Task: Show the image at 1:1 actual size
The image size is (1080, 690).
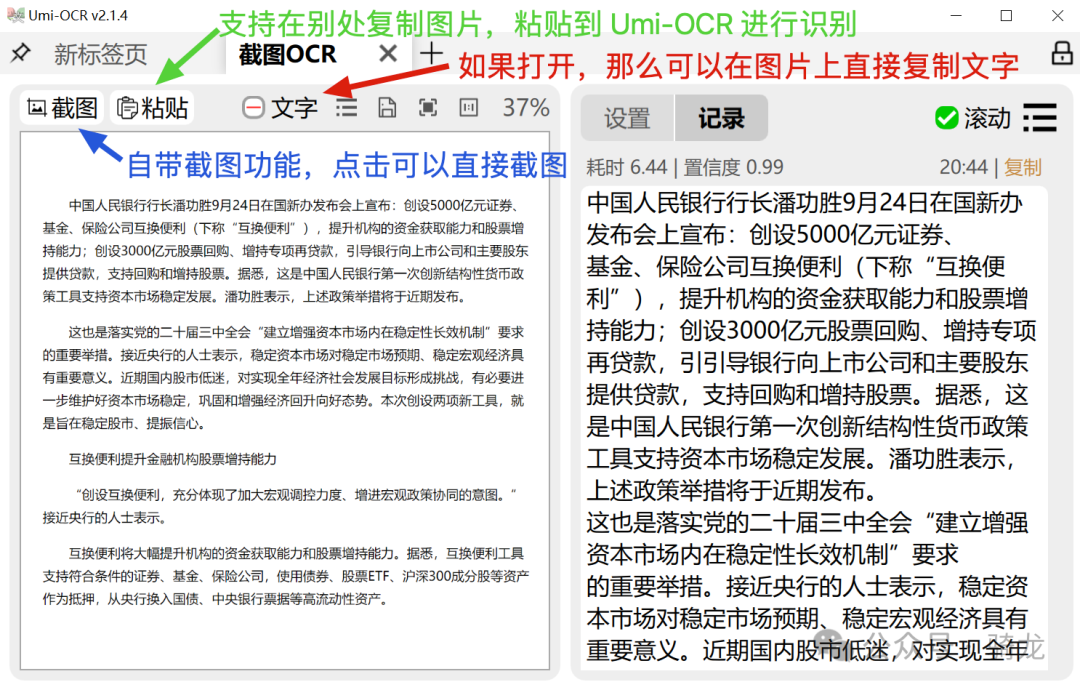Action: pyautogui.click(x=468, y=107)
